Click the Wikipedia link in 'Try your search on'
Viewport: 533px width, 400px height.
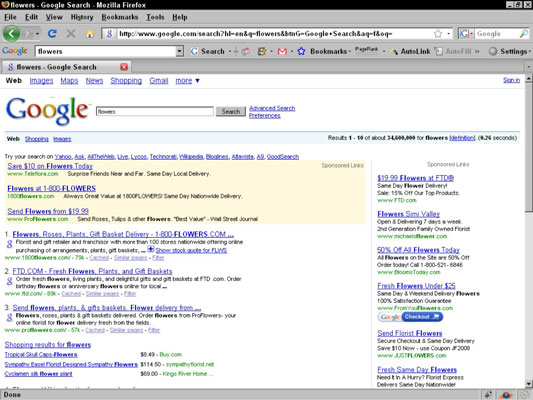191,156
